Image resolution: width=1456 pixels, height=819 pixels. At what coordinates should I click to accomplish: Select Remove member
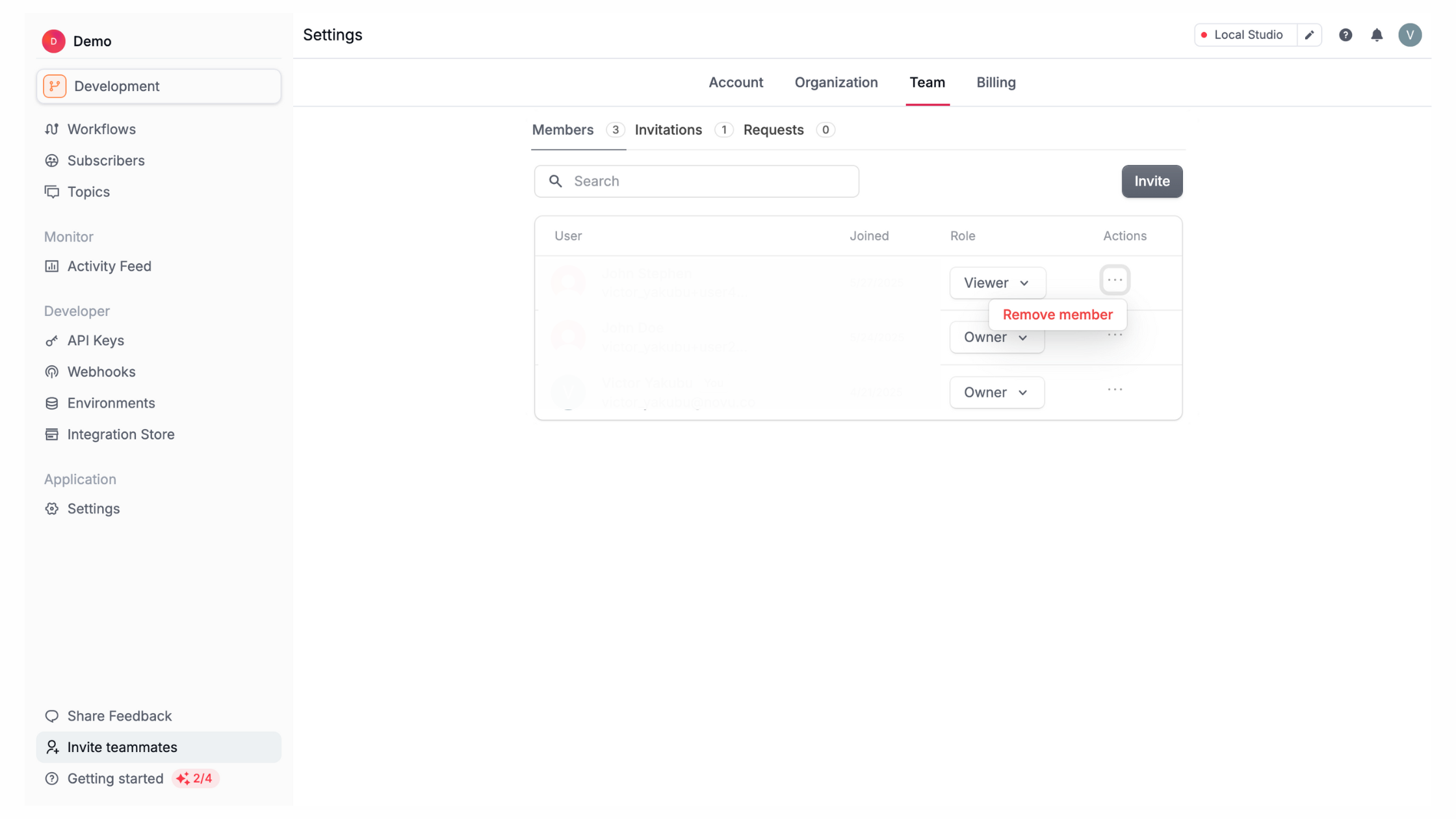tap(1057, 314)
